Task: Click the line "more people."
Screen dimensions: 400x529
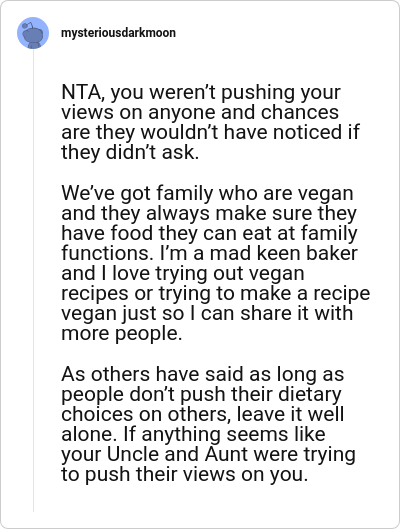Action: pos(122,333)
